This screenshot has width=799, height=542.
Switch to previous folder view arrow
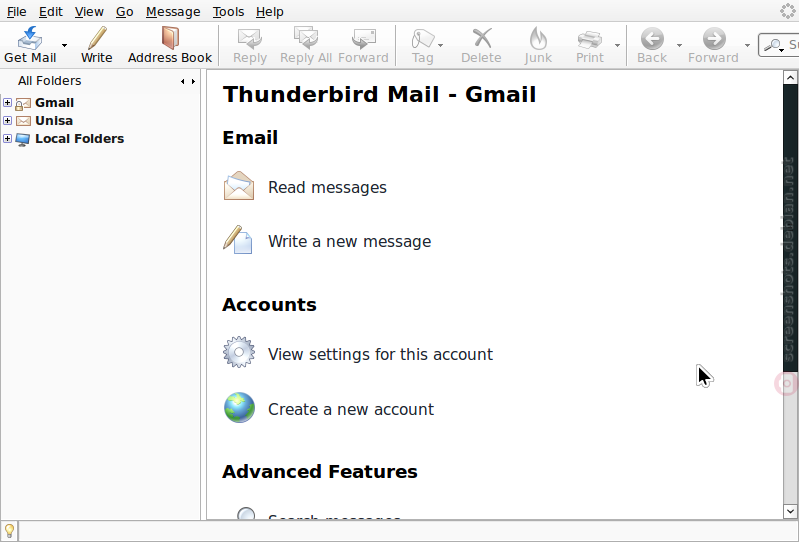[x=183, y=81]
